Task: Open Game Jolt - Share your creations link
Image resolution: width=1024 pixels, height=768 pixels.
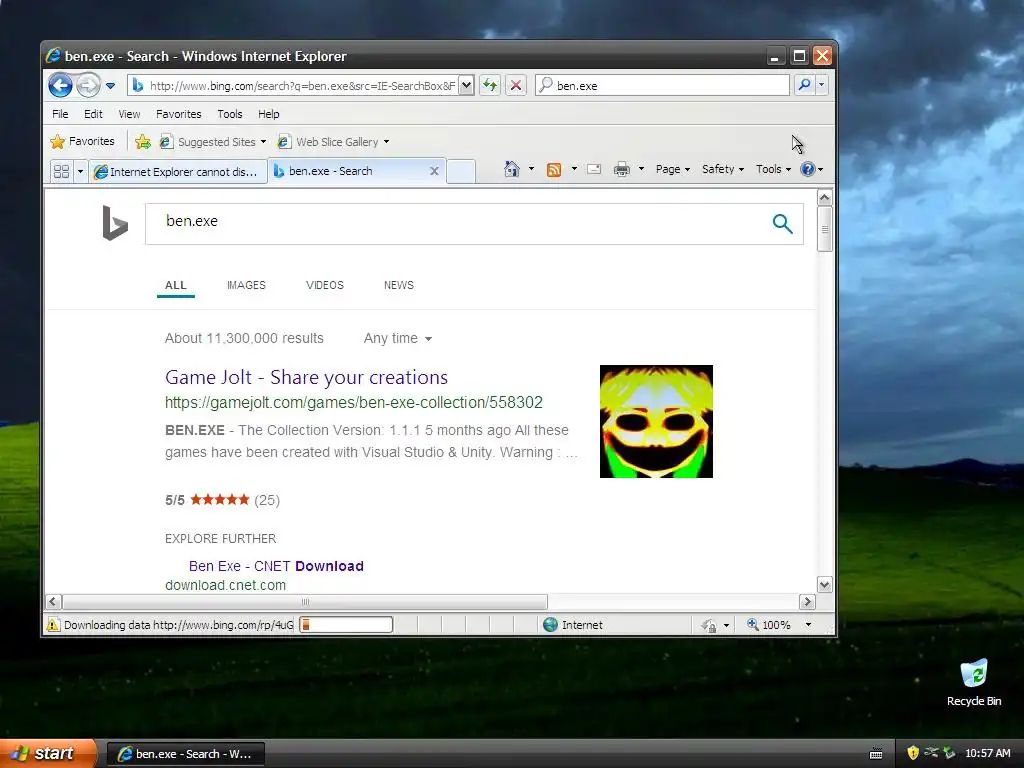Action: tap(306, 377)
